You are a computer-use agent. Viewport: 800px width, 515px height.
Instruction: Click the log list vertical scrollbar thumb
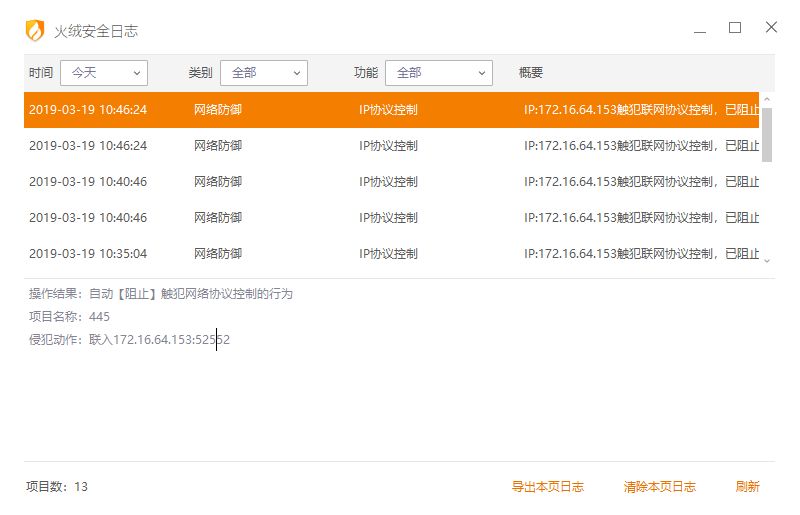pyautogui.click(x=767, y=135)
